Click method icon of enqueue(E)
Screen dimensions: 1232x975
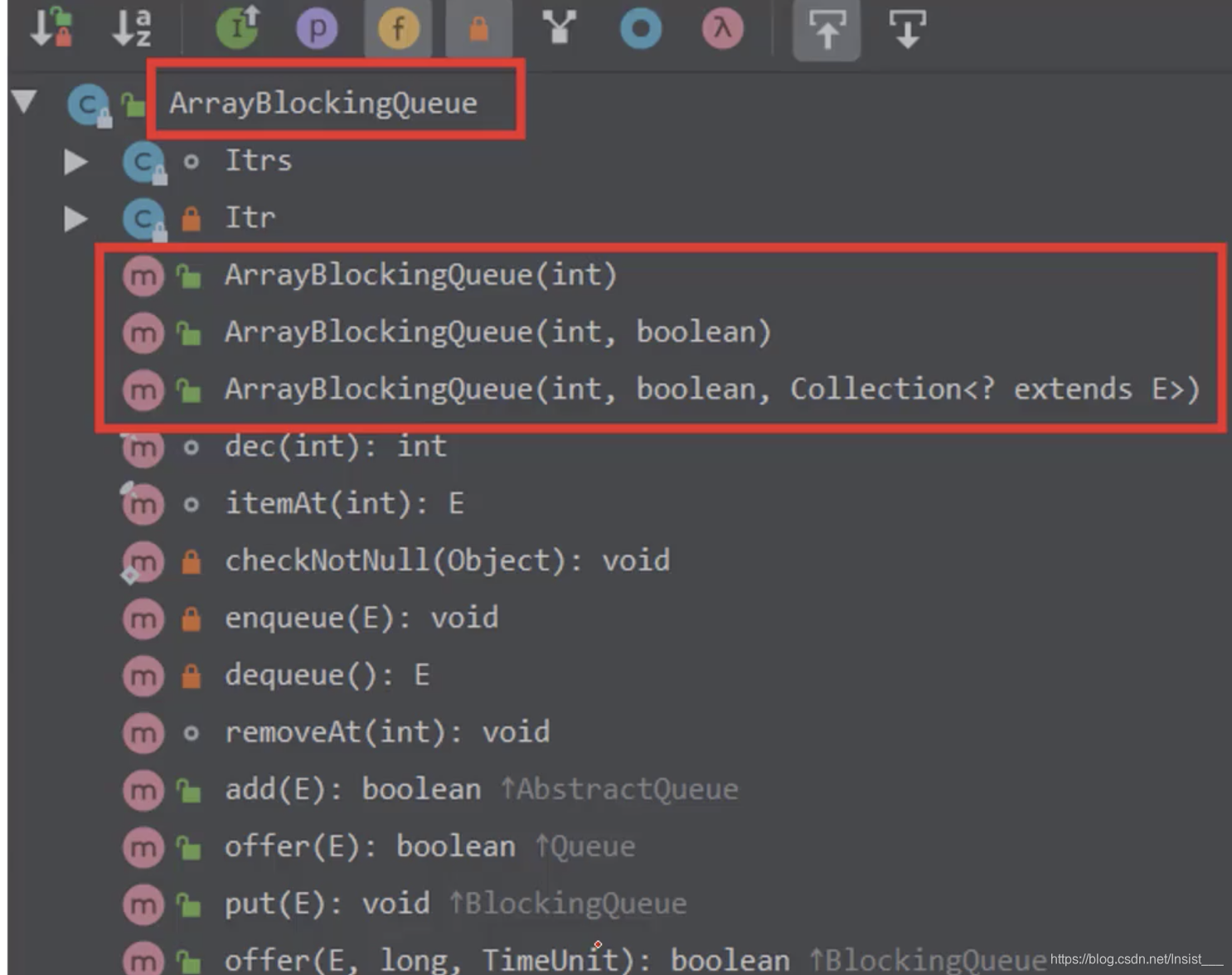coord(143,619)
